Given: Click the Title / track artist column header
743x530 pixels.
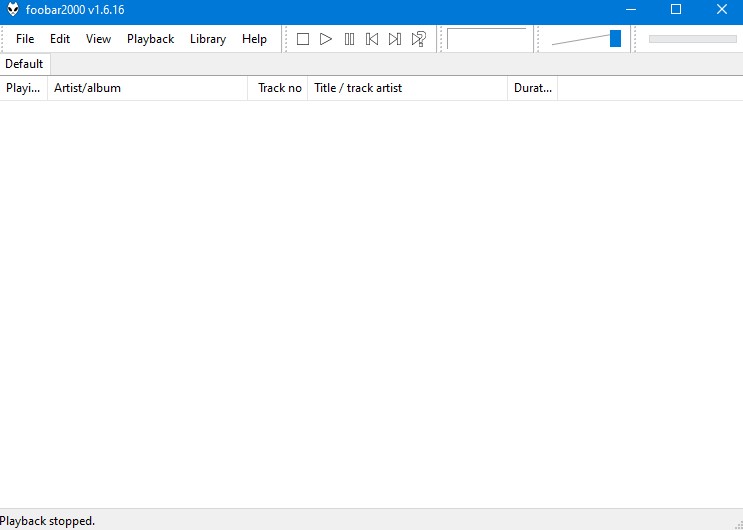Looking at the screenshot, I should click(407, 88).
